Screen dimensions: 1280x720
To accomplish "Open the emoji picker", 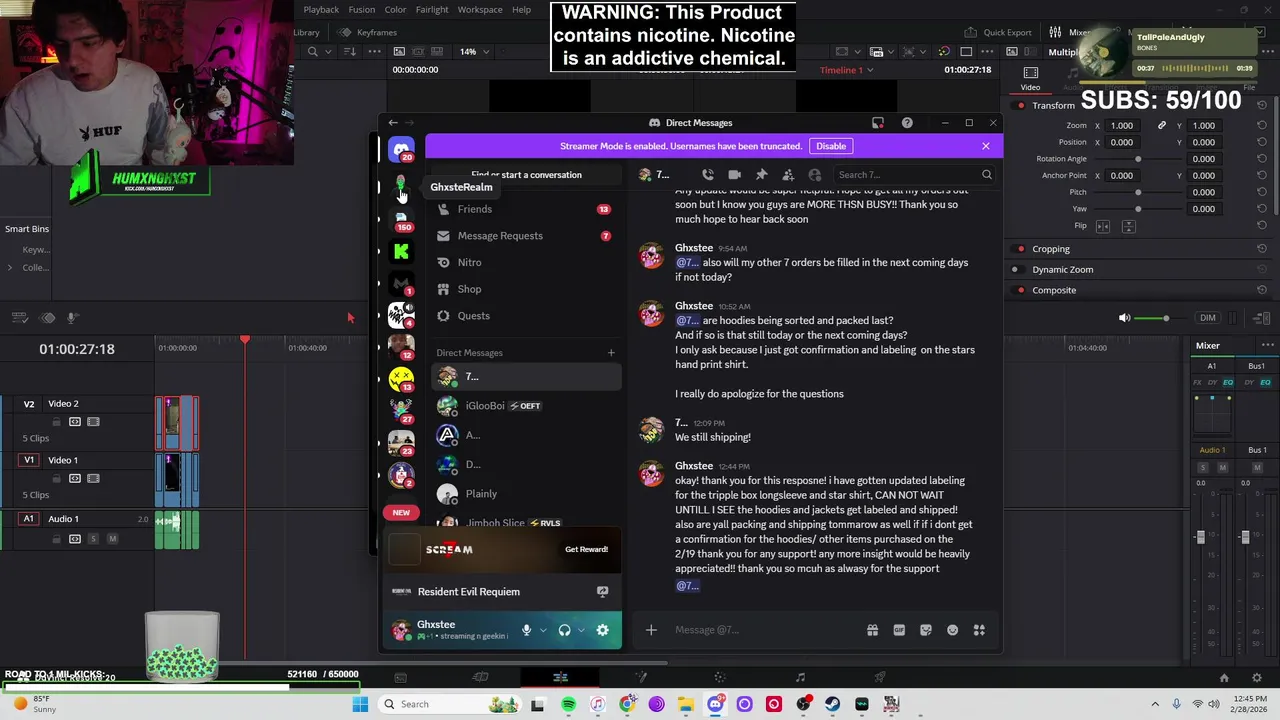I will tap(952, 630).
